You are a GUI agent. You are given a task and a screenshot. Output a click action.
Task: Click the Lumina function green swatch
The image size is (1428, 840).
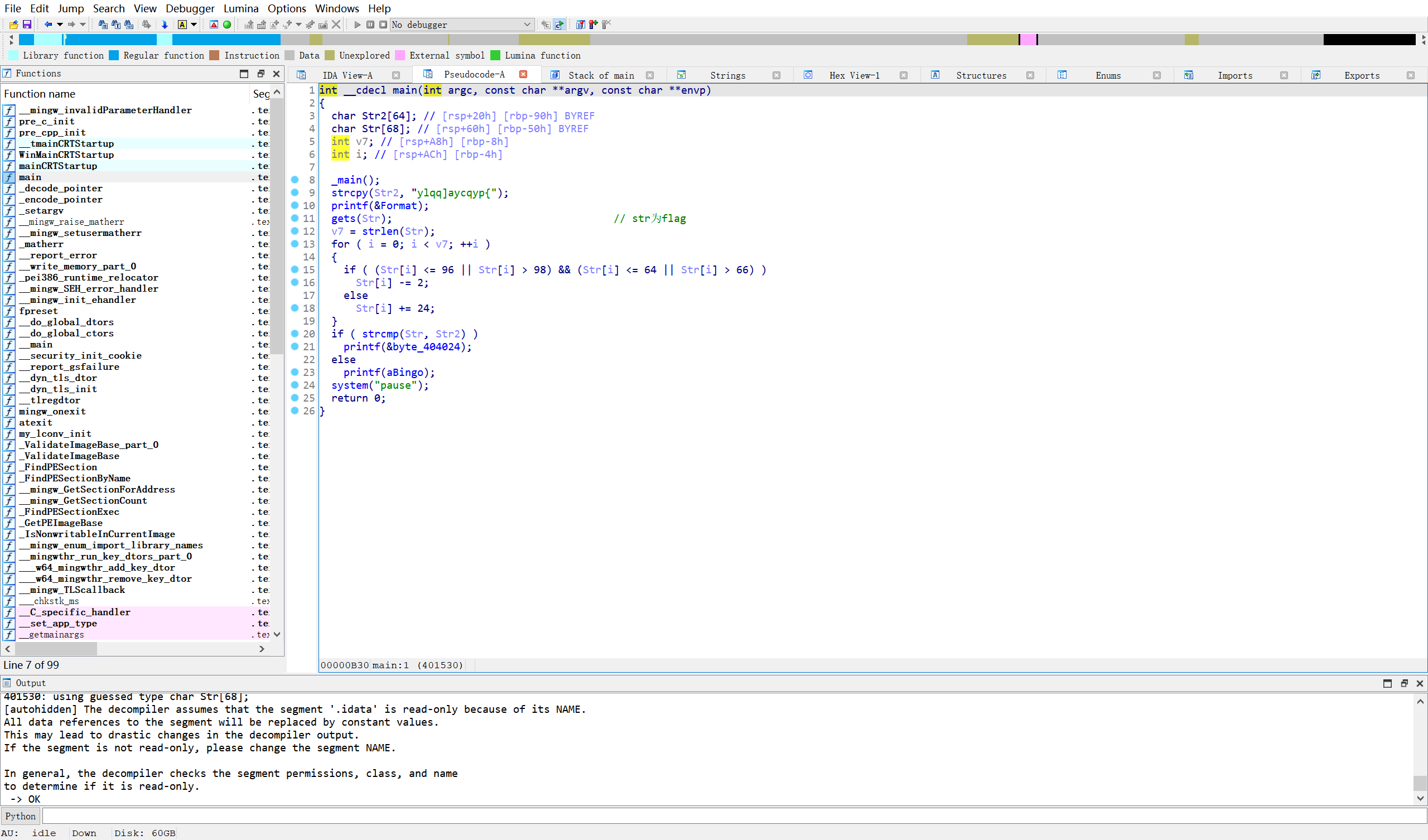coord(495,55)
